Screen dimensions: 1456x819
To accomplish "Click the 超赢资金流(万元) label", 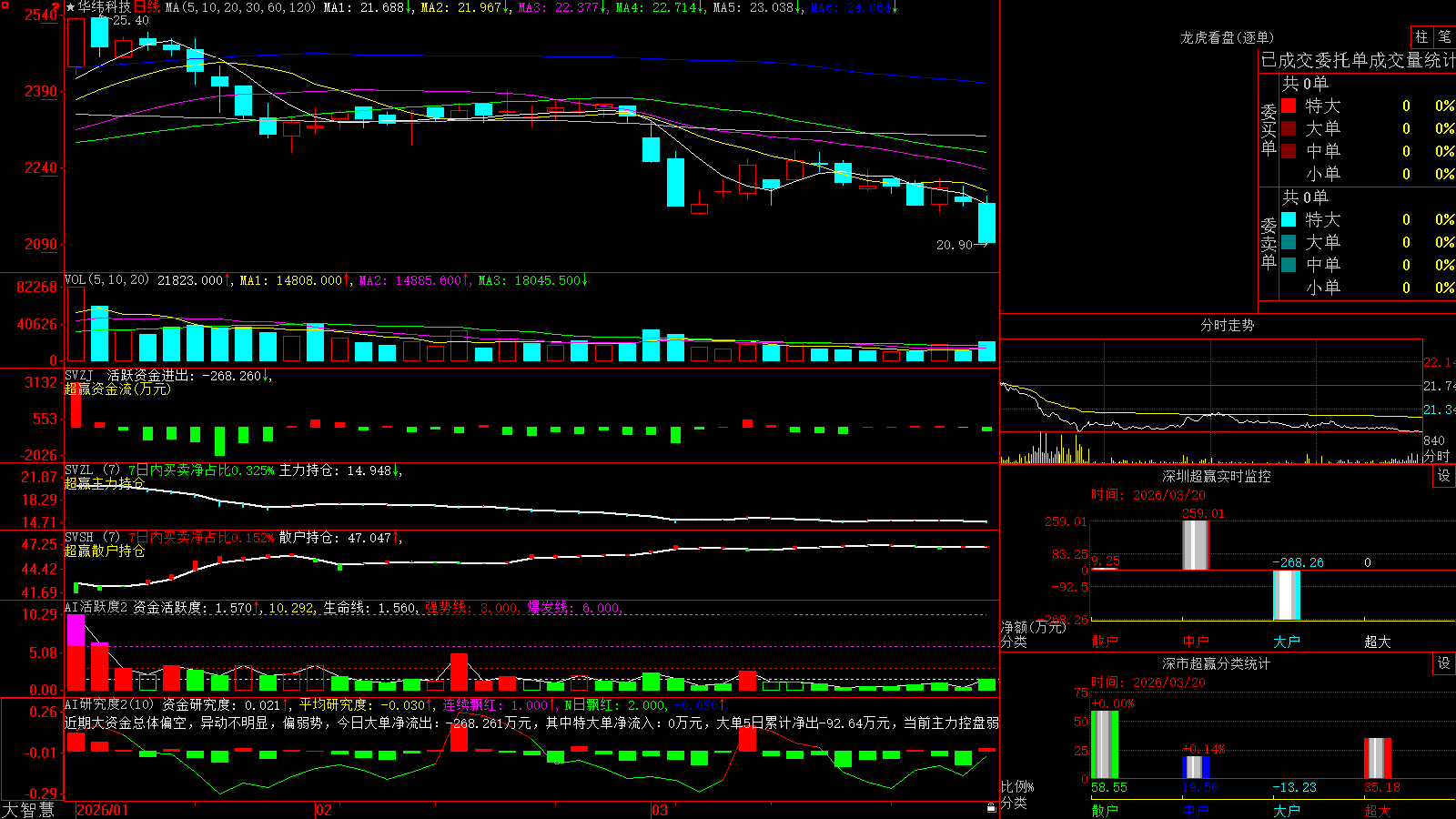I will point(117,389).
